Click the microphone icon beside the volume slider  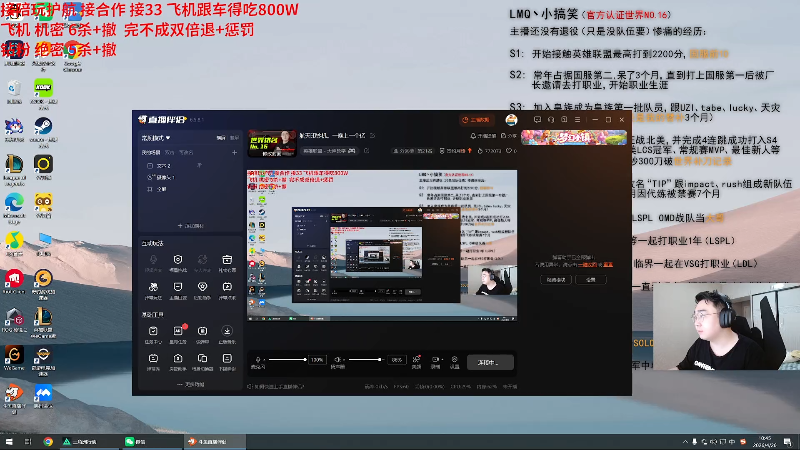point(258,360)
